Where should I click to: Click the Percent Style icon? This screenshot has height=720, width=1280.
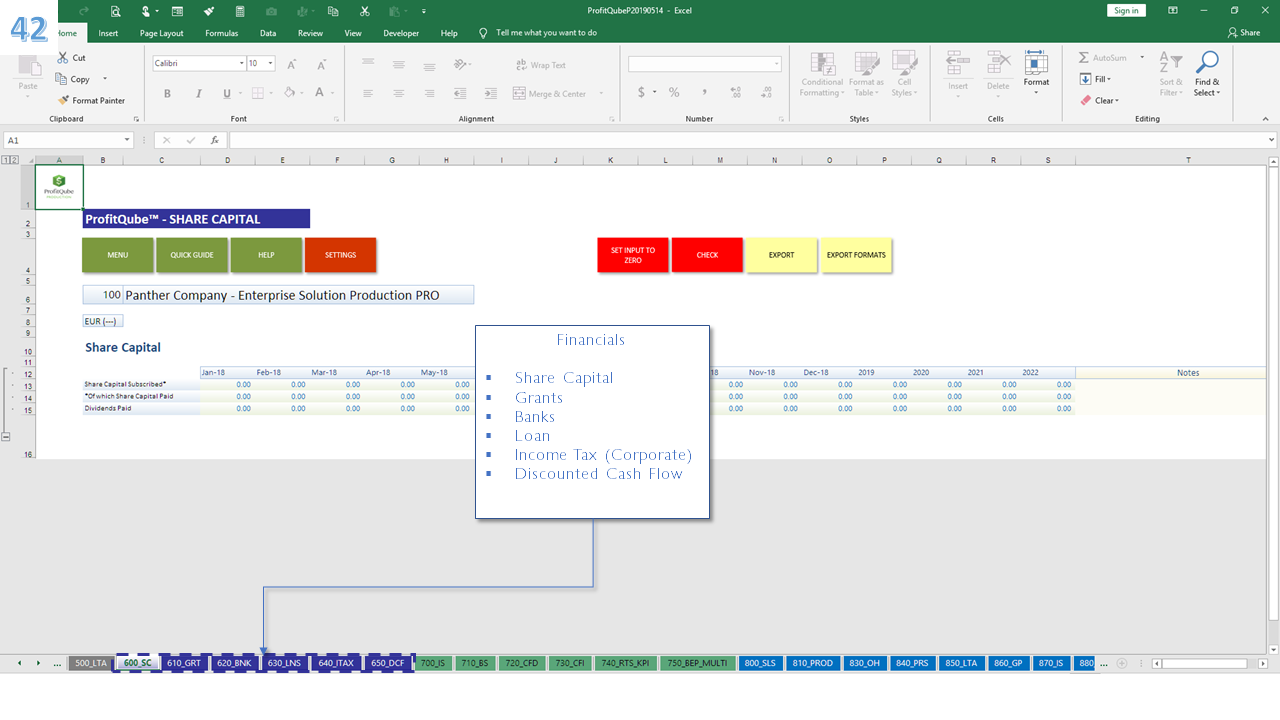coord(674,92)
